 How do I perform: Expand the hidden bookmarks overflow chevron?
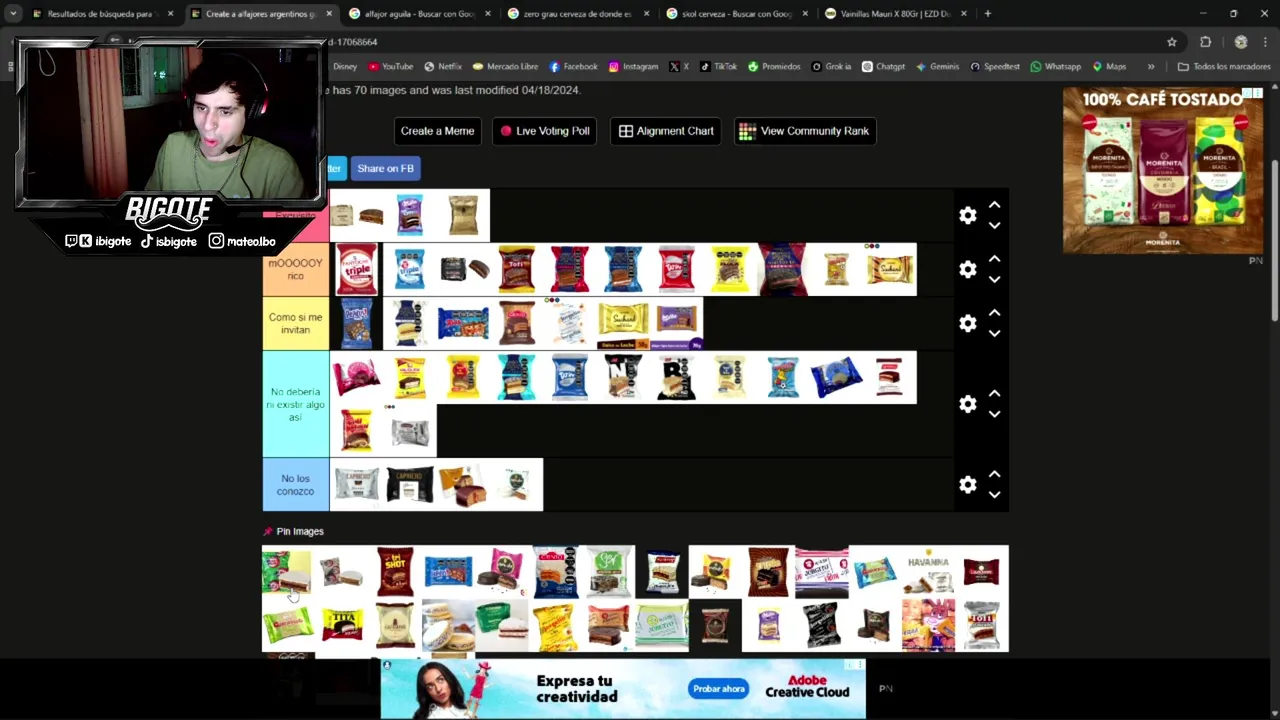pos(1151,67)
